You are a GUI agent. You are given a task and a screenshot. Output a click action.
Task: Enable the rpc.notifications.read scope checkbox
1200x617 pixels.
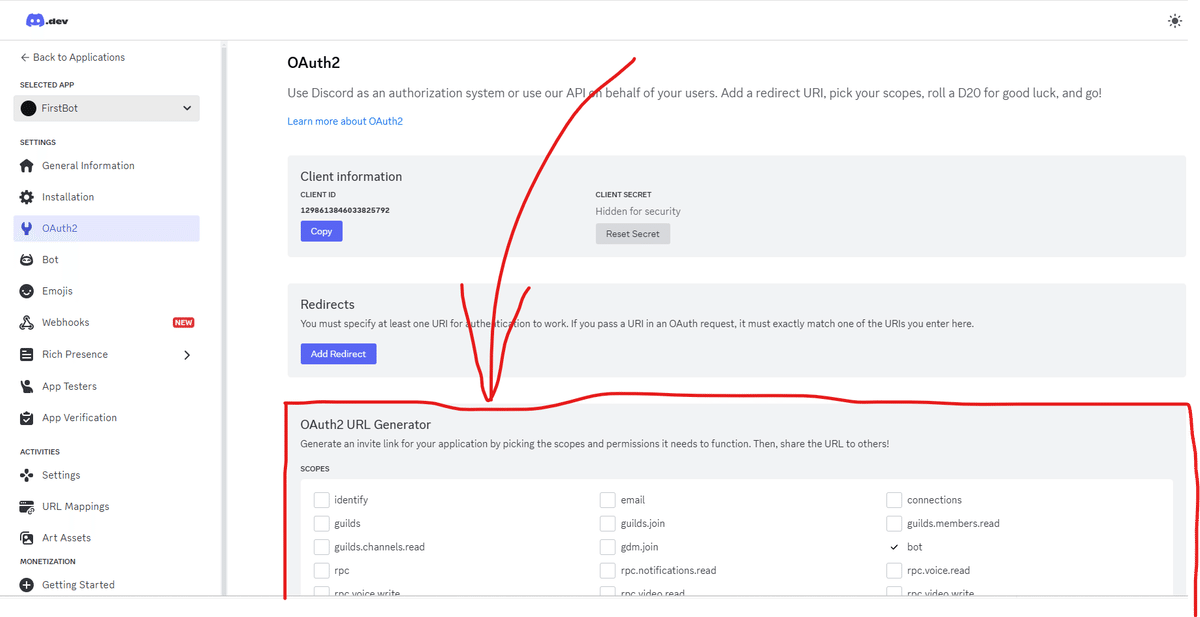click(607, 571)
